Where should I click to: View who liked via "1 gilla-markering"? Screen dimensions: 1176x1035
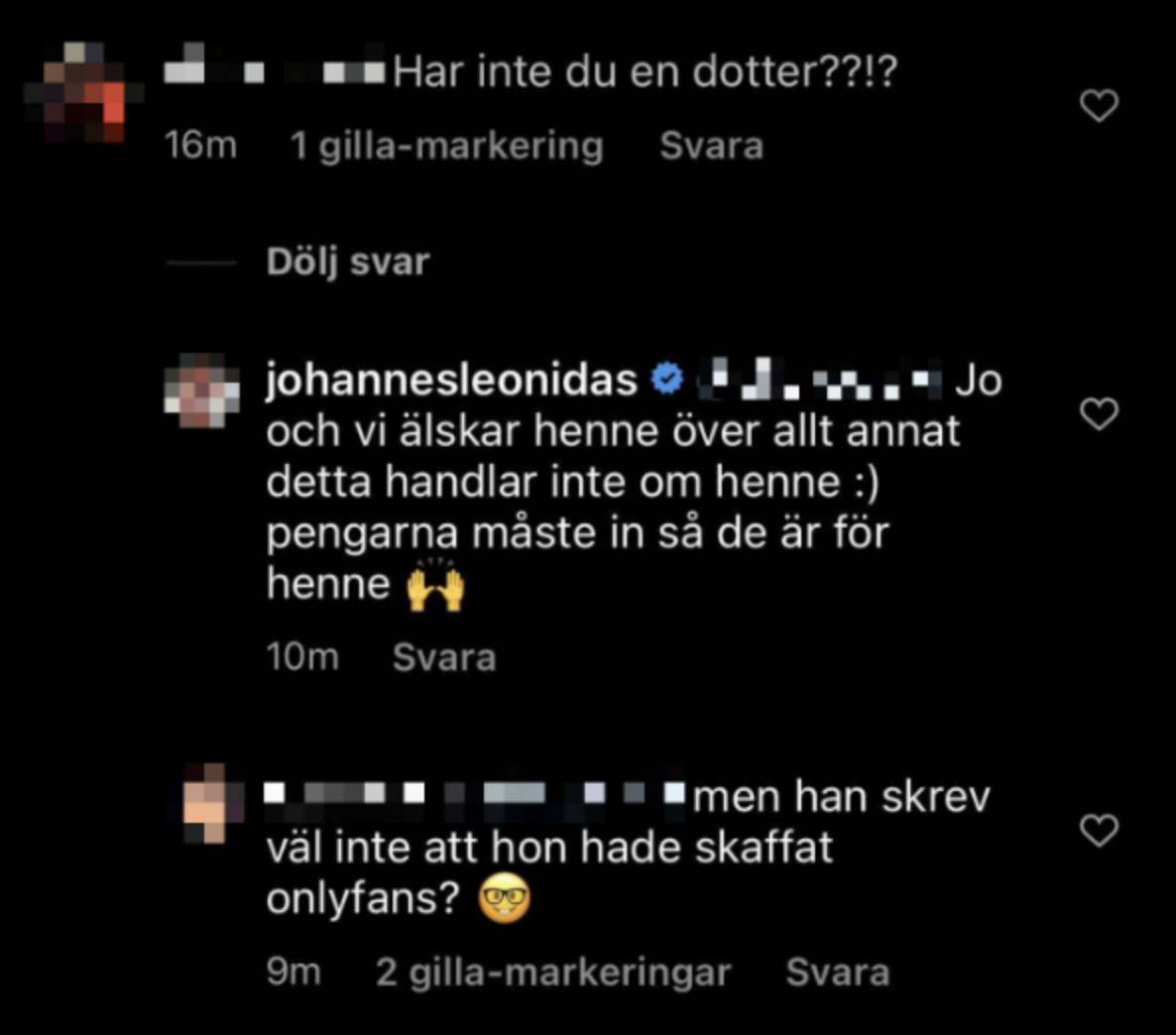(x=447, y=146)
